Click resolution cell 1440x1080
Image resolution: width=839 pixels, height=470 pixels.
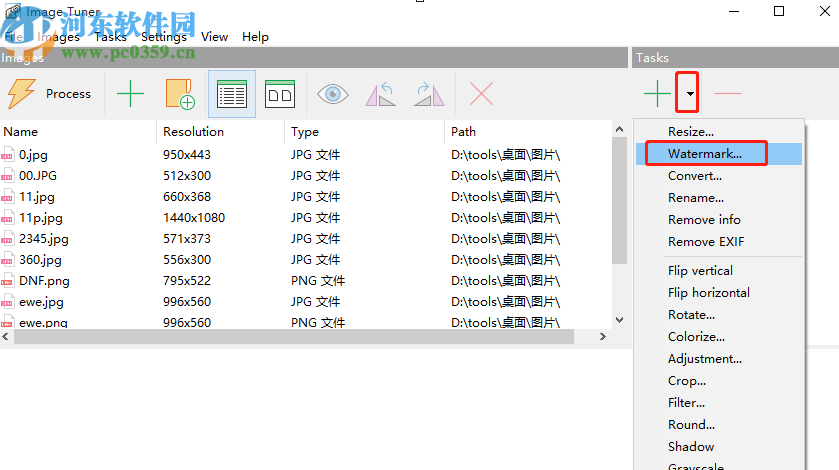pos(194,218)
